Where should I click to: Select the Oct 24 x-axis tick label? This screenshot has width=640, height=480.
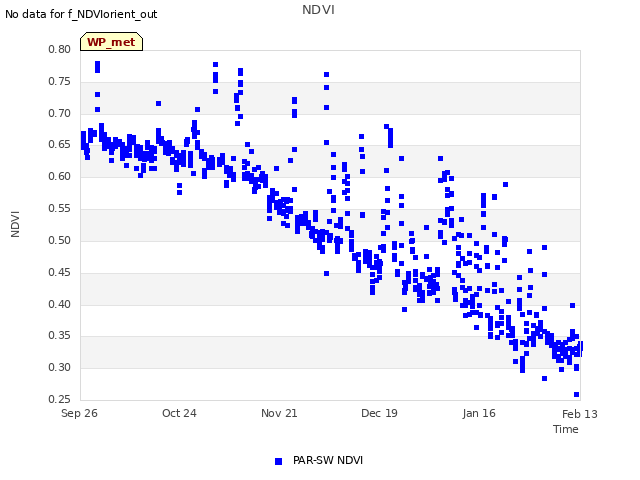coord(179,413)
